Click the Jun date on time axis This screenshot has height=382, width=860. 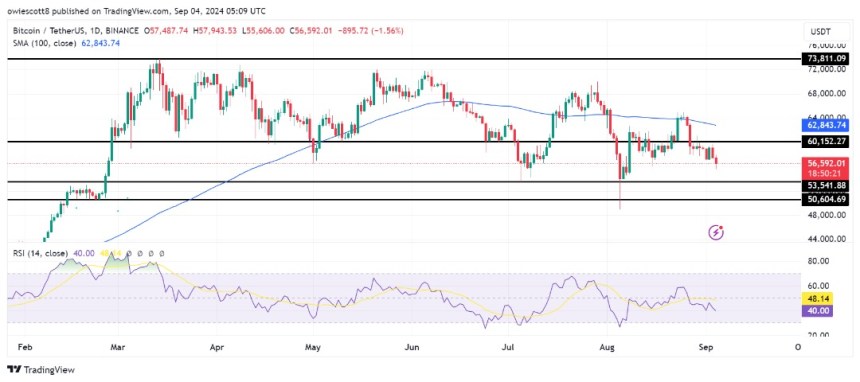[x=411, y=347]
